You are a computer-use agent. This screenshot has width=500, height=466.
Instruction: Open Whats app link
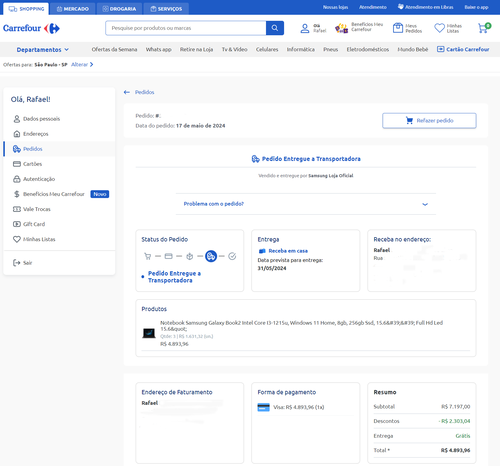point(159,49)
